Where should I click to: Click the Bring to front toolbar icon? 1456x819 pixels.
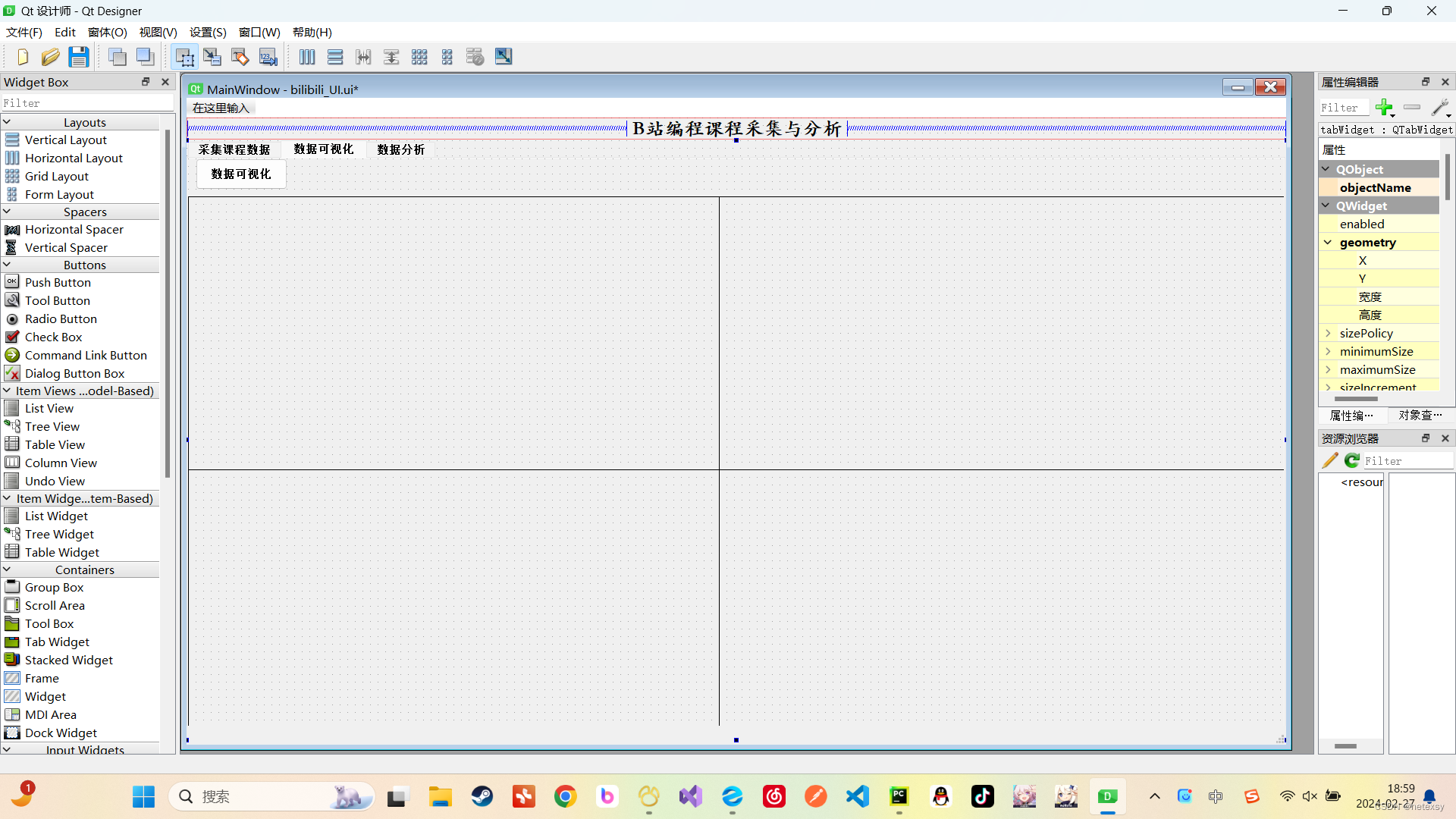pyautogui.click(x=146, y=57)
